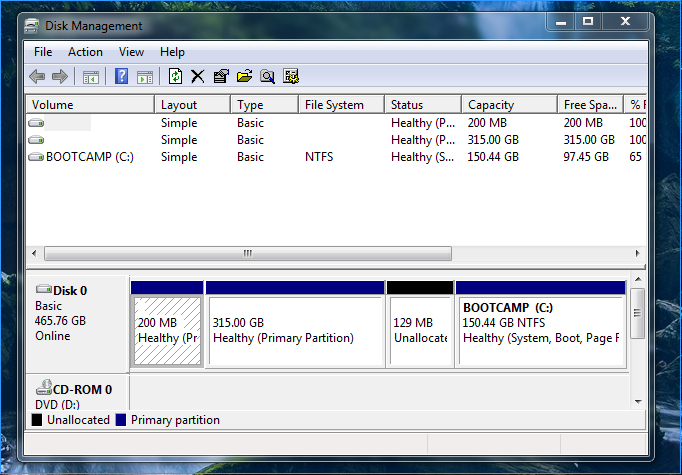Open Help via the question-mark icon
This screenshot has height=475, width=682.
pyautogui.click(x=121, y=76)
